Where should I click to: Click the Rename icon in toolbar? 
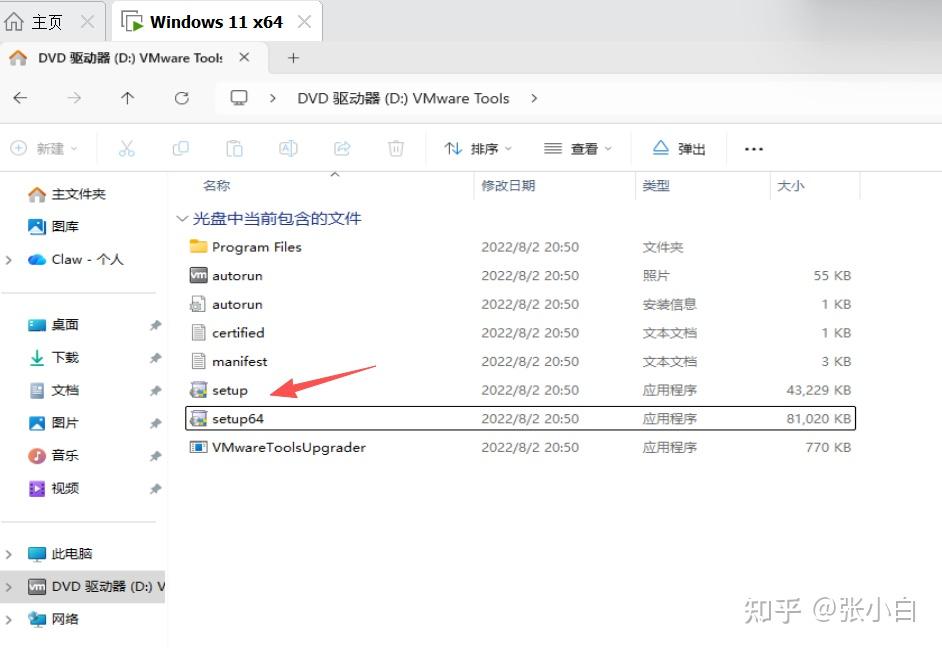288,148
